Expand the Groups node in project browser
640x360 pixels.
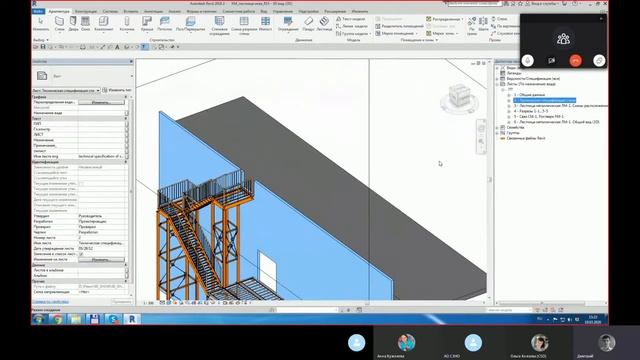tap(498, 133)
